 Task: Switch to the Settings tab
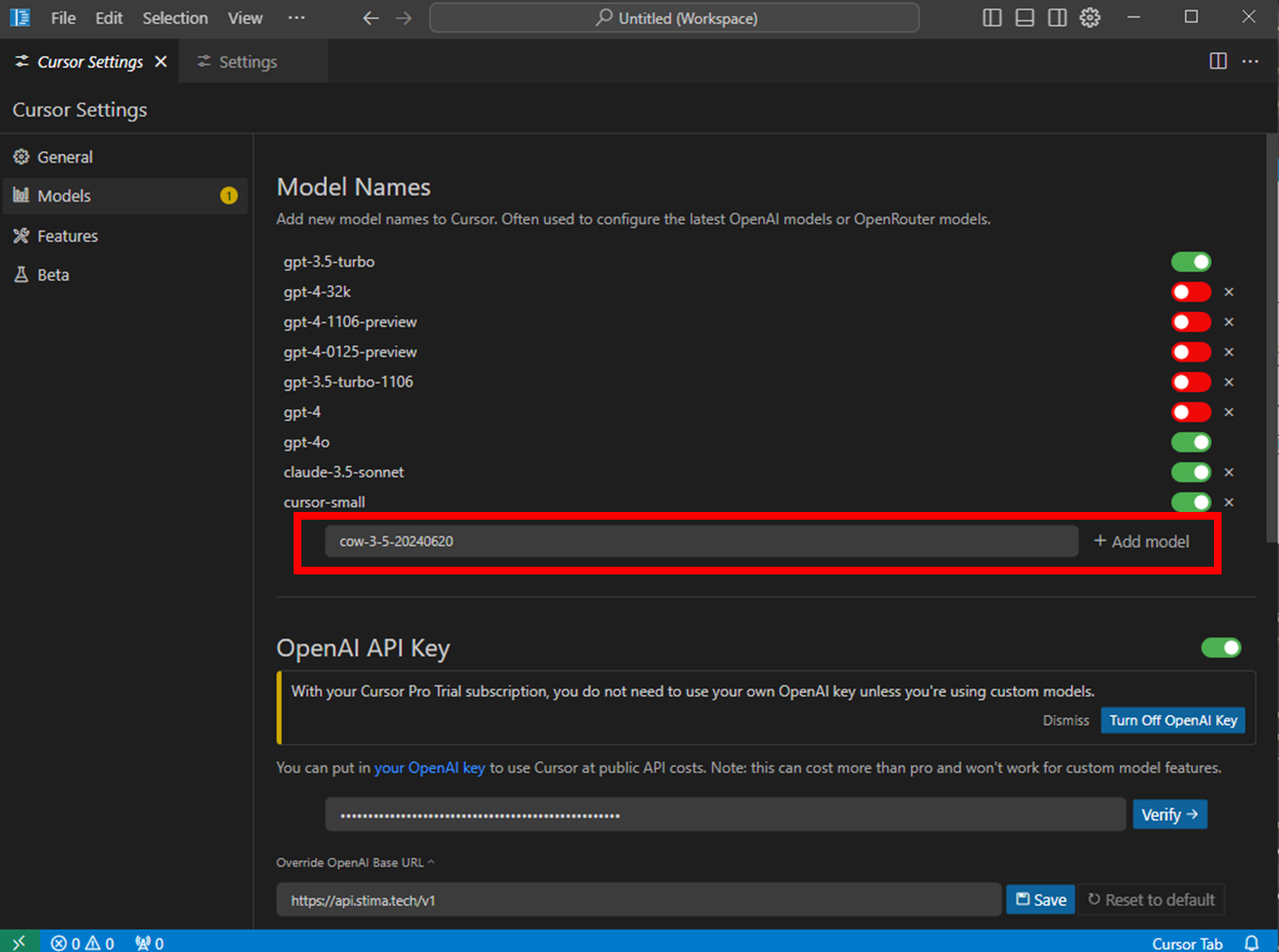247,62
